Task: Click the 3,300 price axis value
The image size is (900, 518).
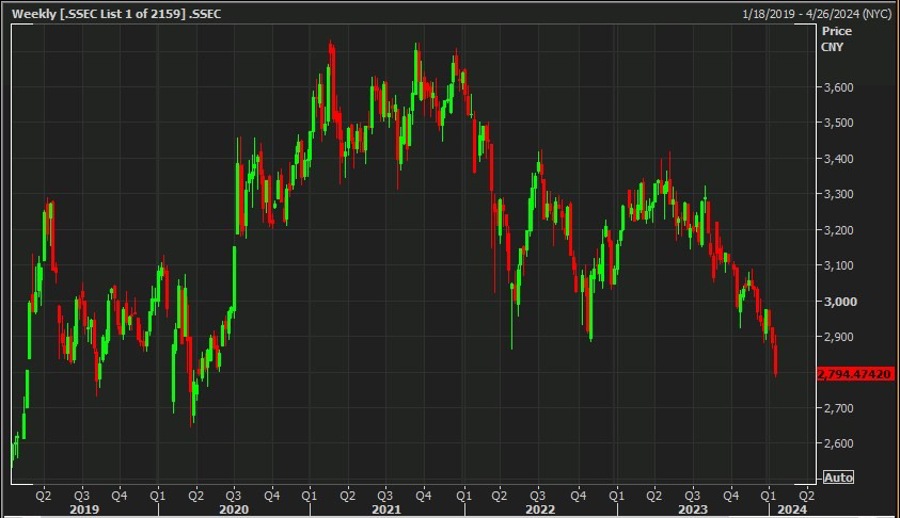Action: pos(839,194)
